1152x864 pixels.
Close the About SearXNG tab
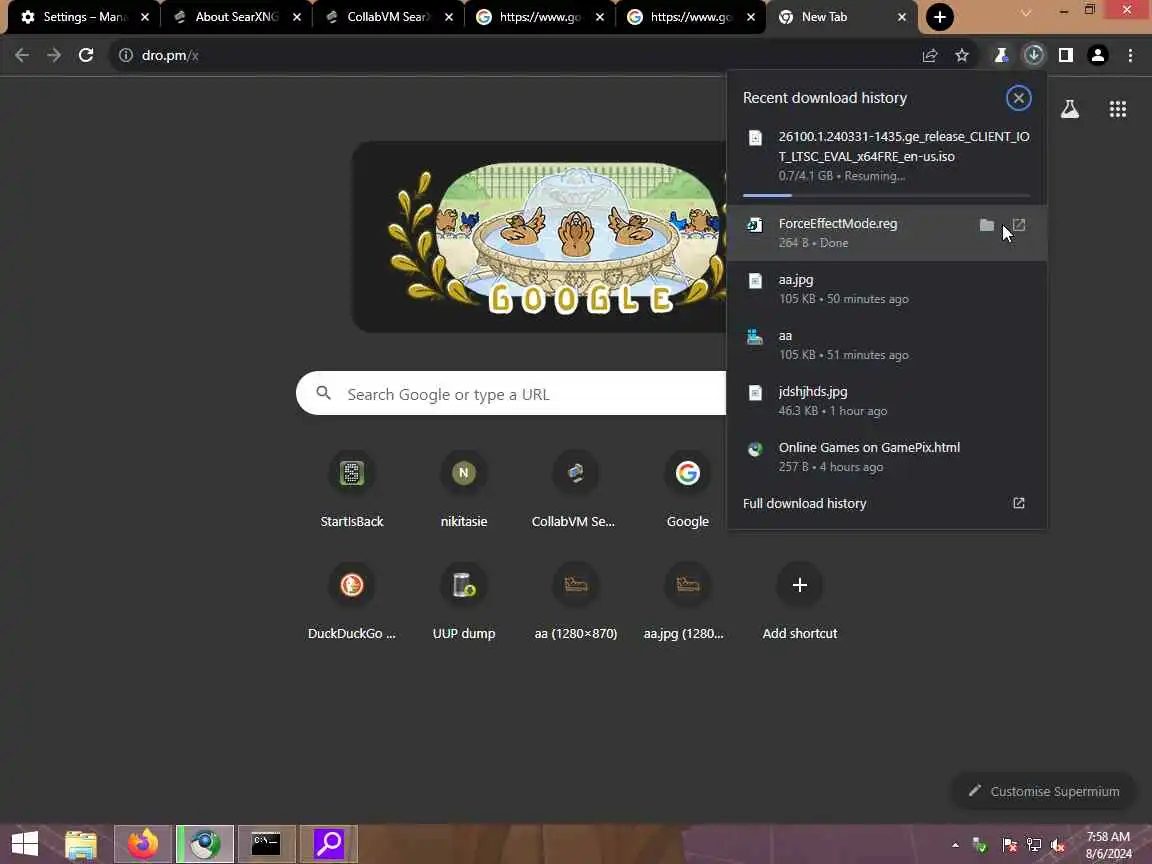click(x=297, y=17)
